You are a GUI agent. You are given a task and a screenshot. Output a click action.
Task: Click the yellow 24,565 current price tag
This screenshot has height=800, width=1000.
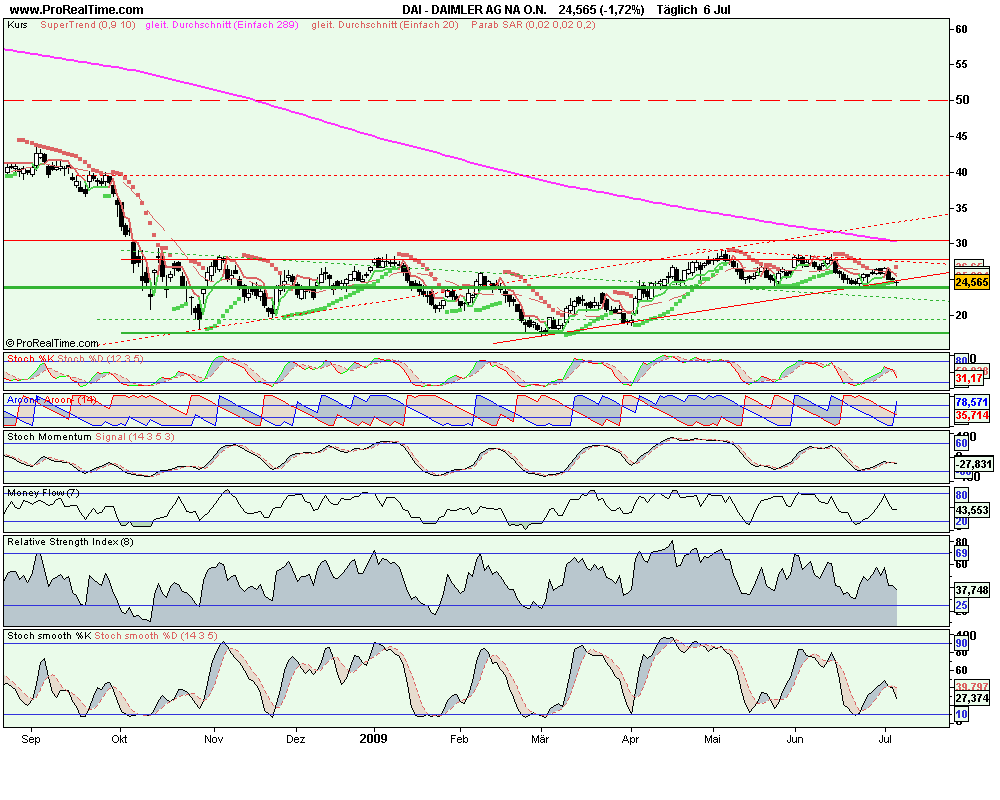coord(972,282)
